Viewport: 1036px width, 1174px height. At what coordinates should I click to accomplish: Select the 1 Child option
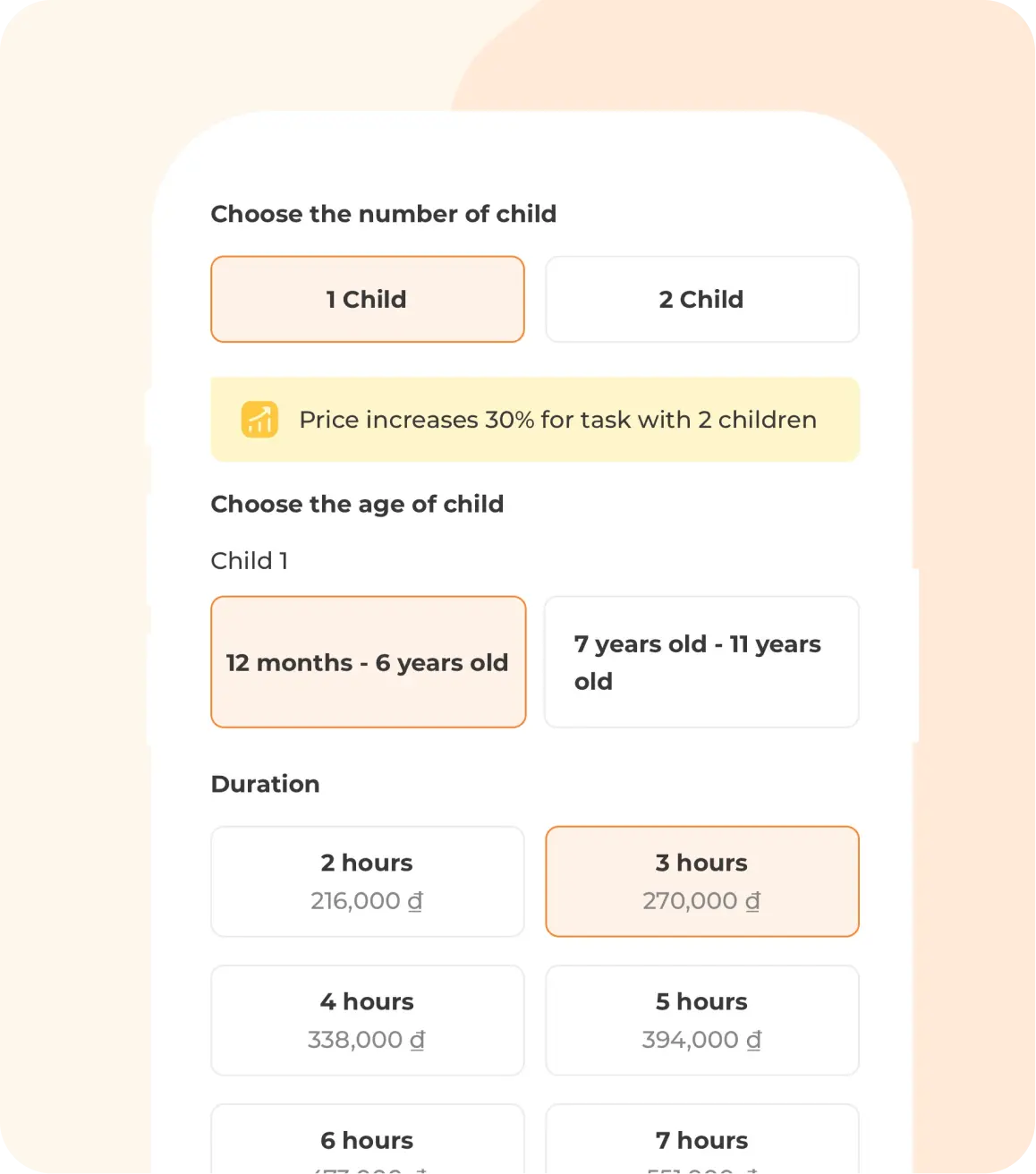point(367,300)
